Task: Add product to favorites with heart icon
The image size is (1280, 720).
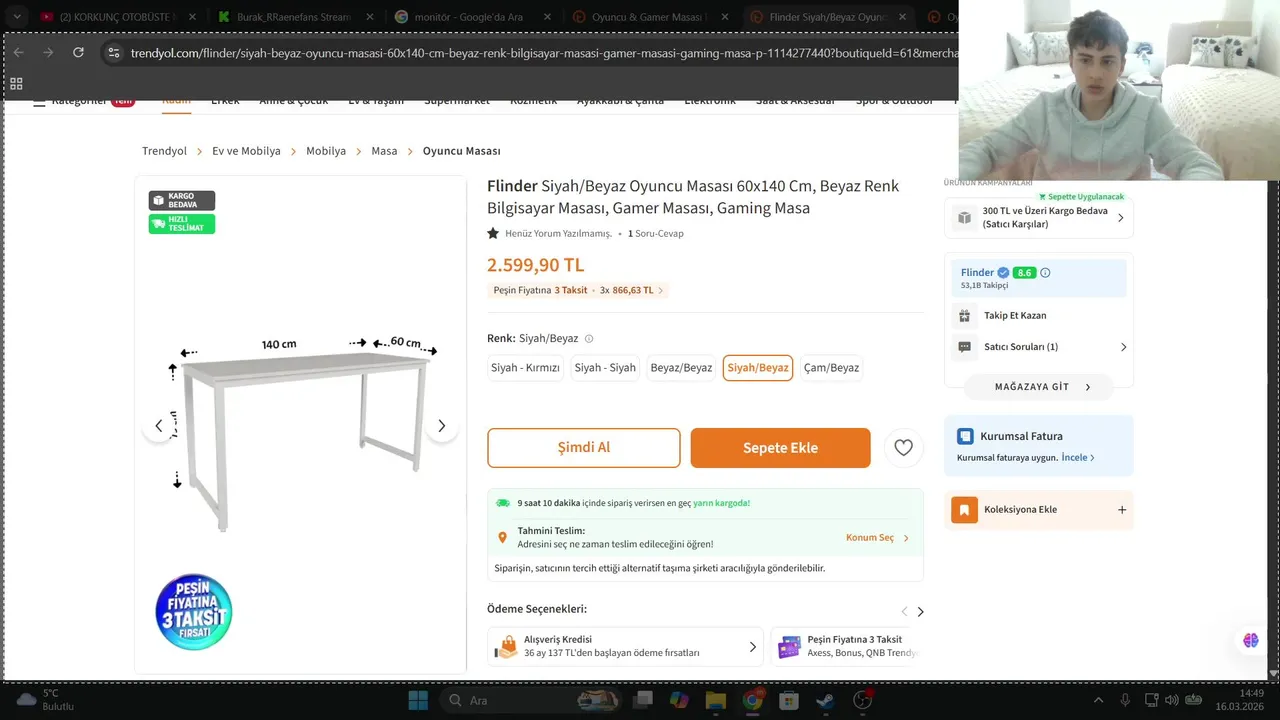Action: [903, 448]
